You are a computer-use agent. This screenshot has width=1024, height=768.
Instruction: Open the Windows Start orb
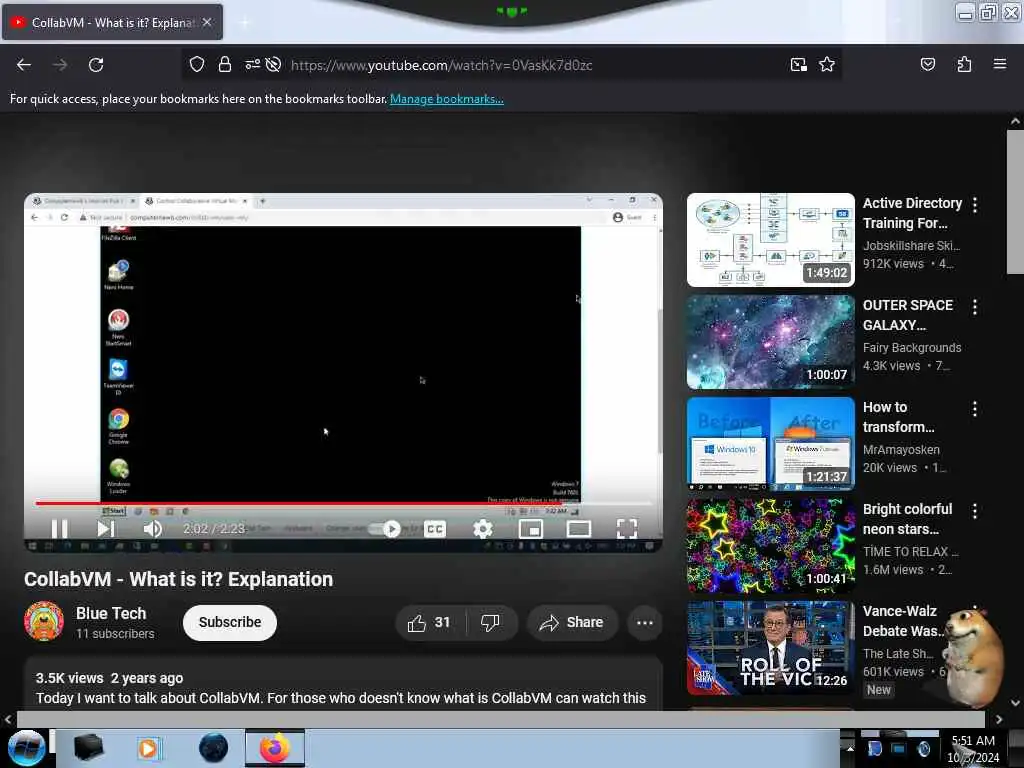click(x=27, y=748)
